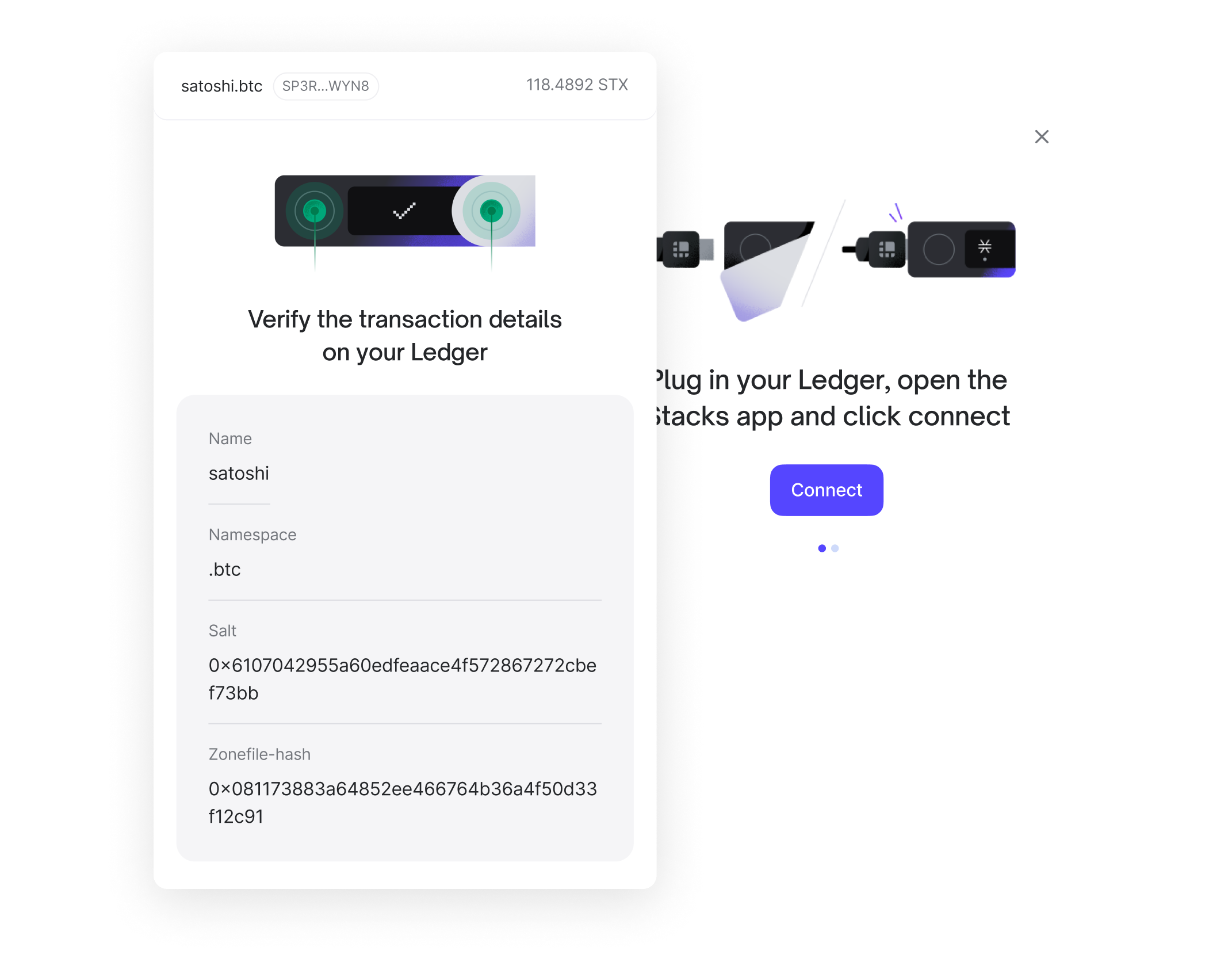Click the round button on plugged Ledger
Screen dimensions: 1232x958
[x=939, y=249]
